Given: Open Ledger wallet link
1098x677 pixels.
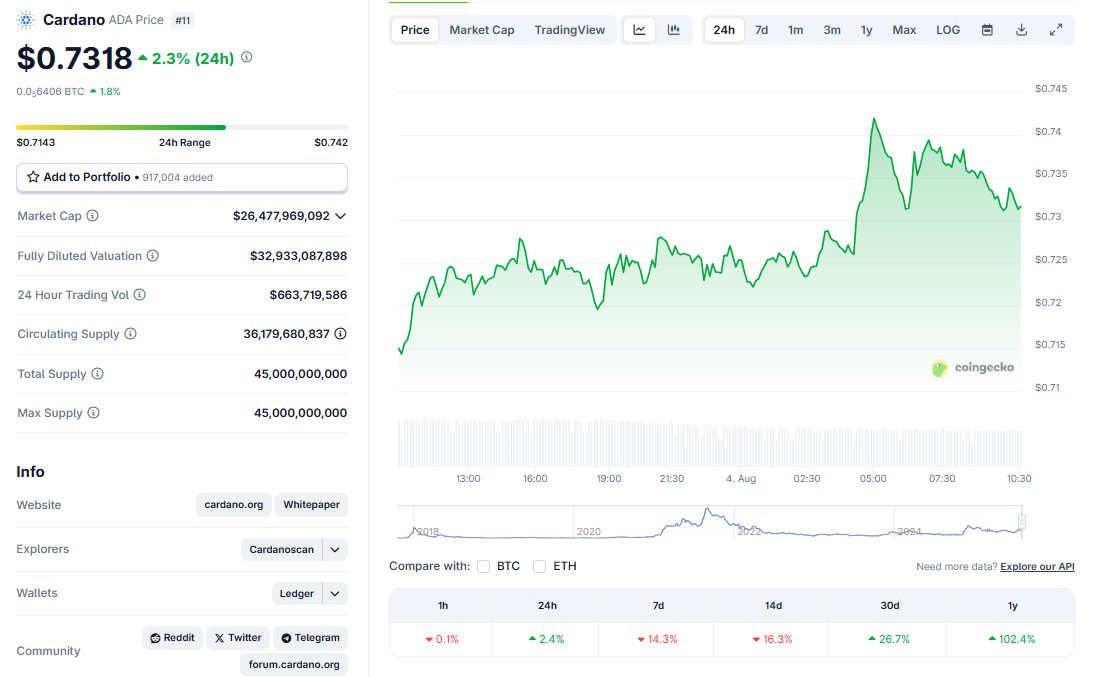Looking at the screenshot, I should pyautogui.click(x=297, y=594).
